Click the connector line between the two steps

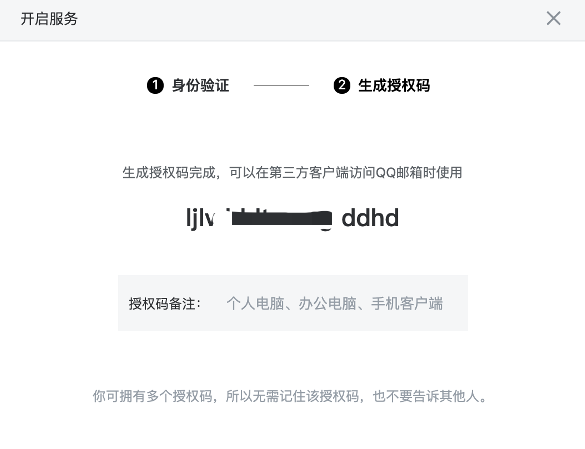(281, 85)
